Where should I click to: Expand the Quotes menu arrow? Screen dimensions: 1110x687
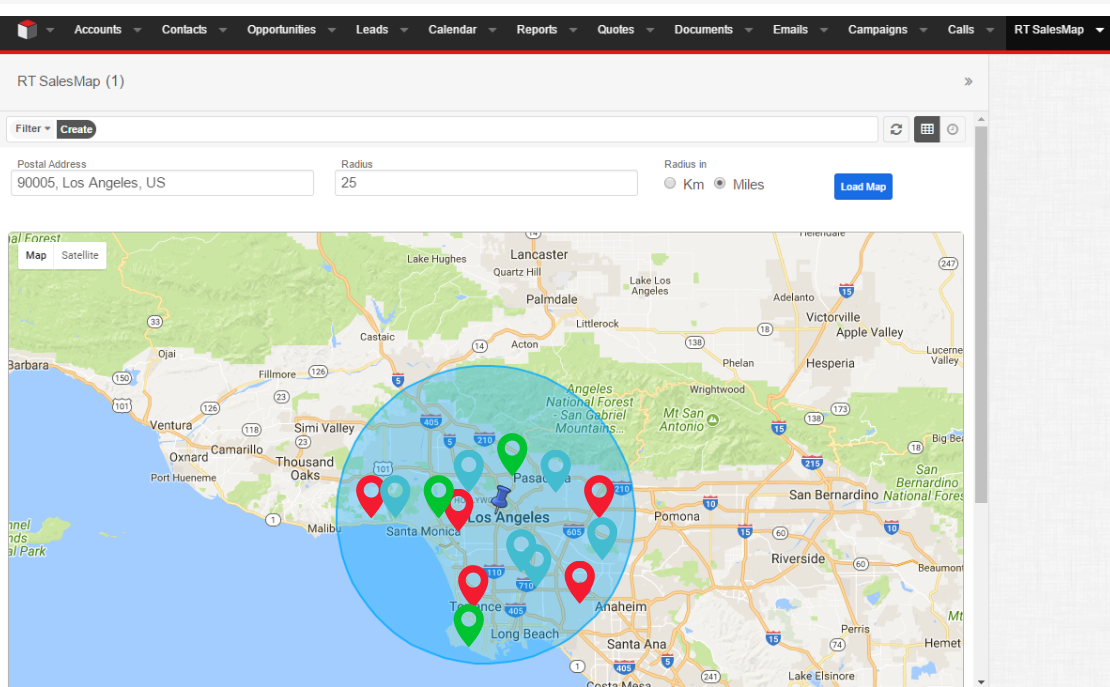651,30
